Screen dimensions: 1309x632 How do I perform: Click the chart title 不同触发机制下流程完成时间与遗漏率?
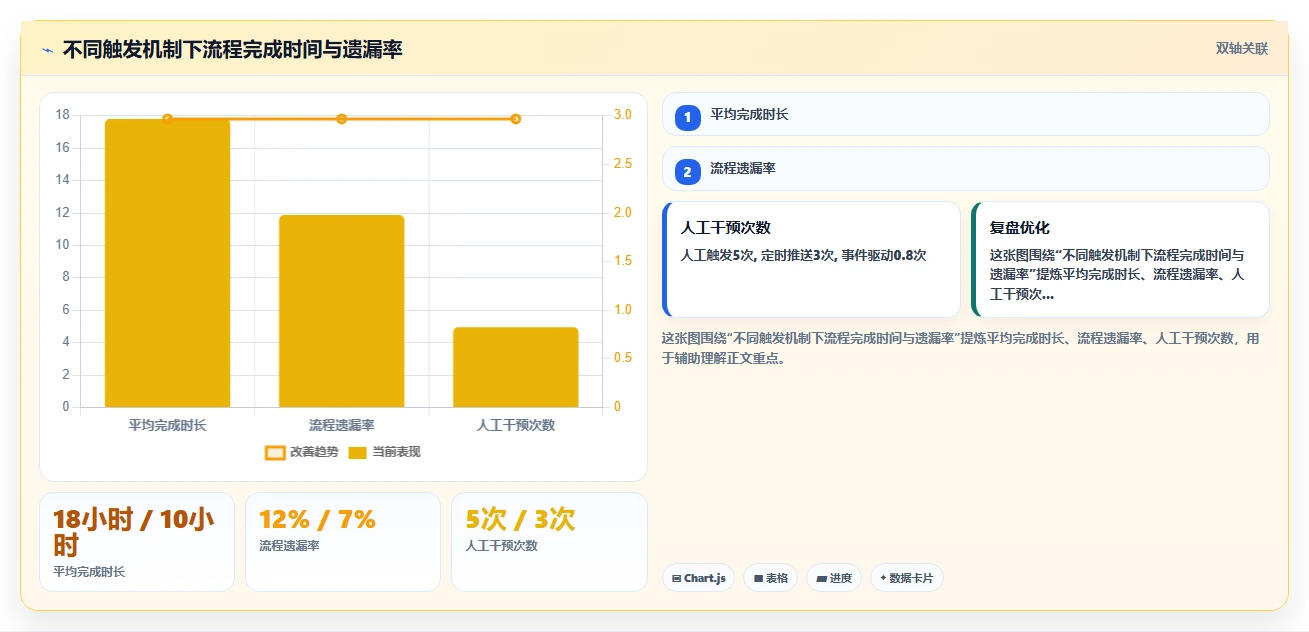(x=233, y=50)
